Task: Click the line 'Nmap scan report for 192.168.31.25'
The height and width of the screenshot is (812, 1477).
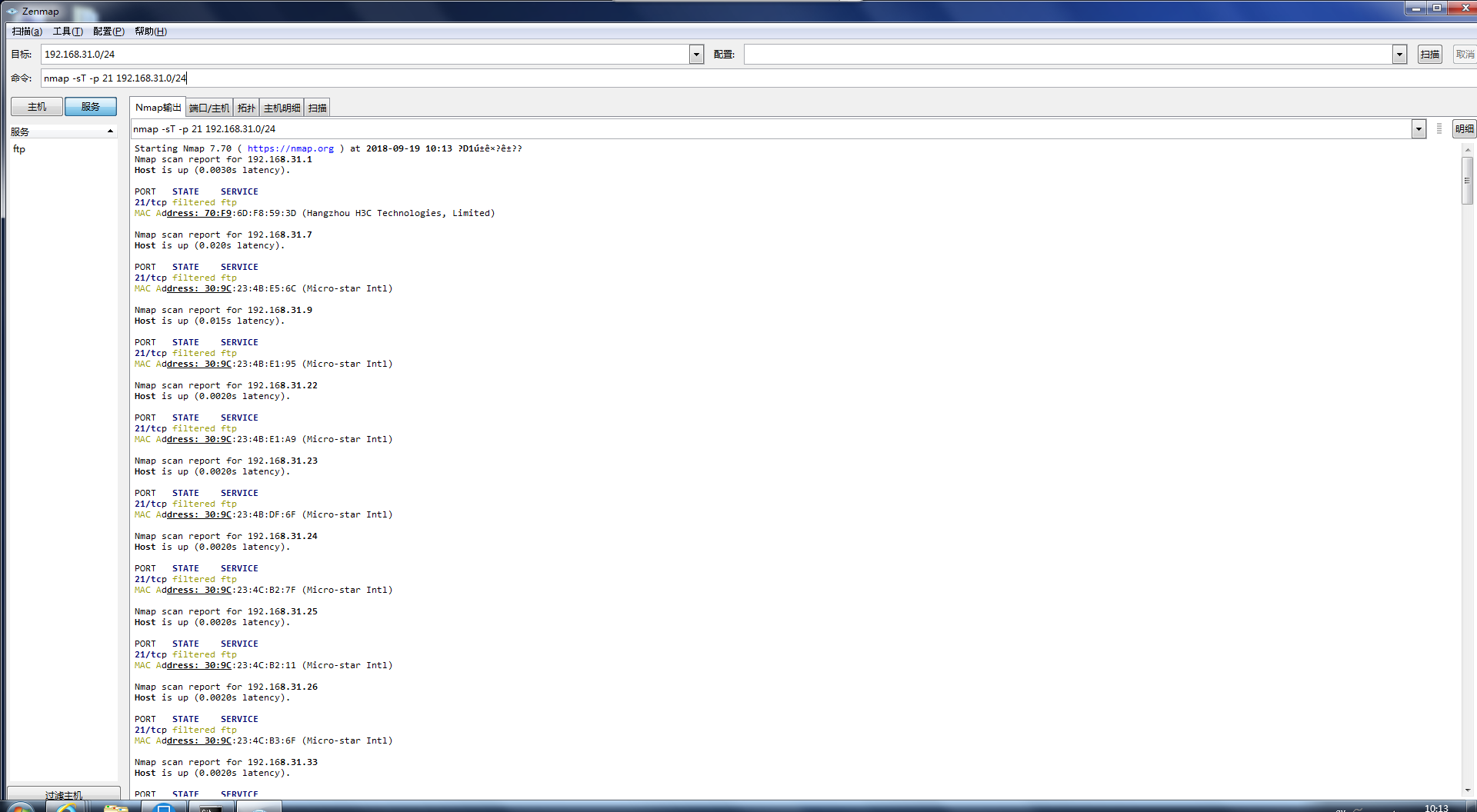Action: 226,612
